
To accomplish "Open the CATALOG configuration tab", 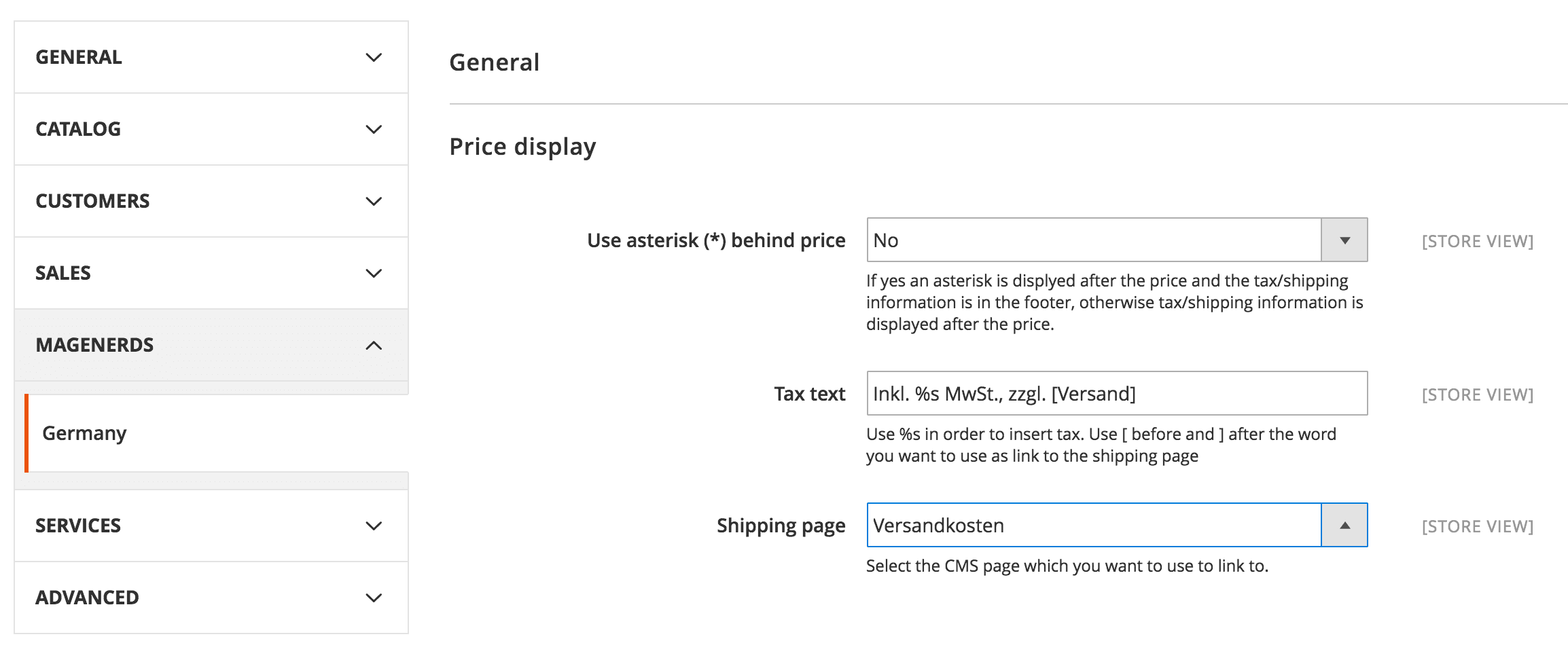I will coord(78,129).
